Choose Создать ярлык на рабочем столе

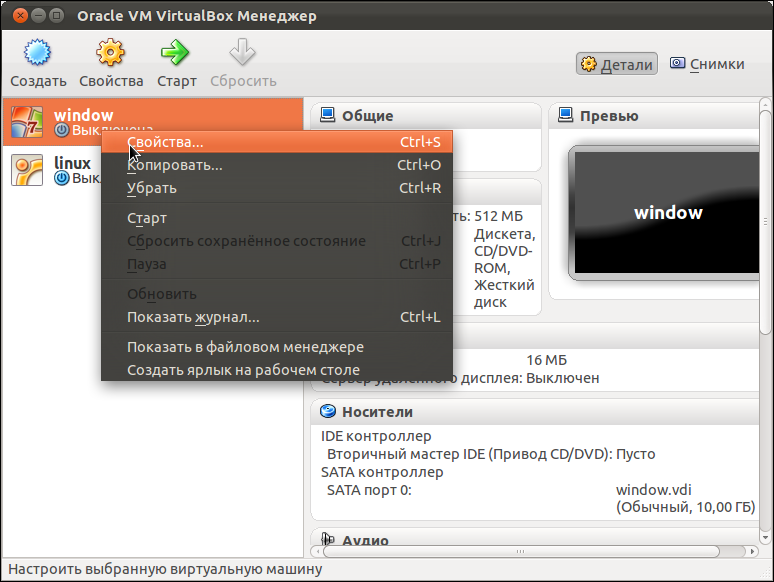pos(277,370)
